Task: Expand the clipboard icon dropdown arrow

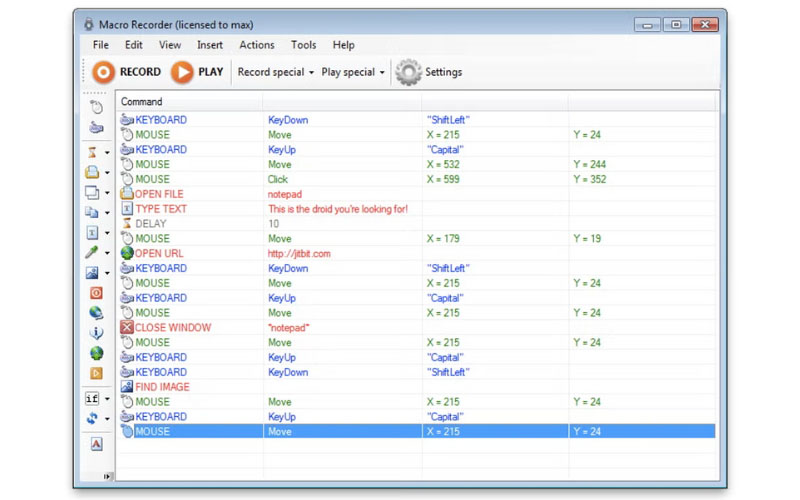Action: 107,213
